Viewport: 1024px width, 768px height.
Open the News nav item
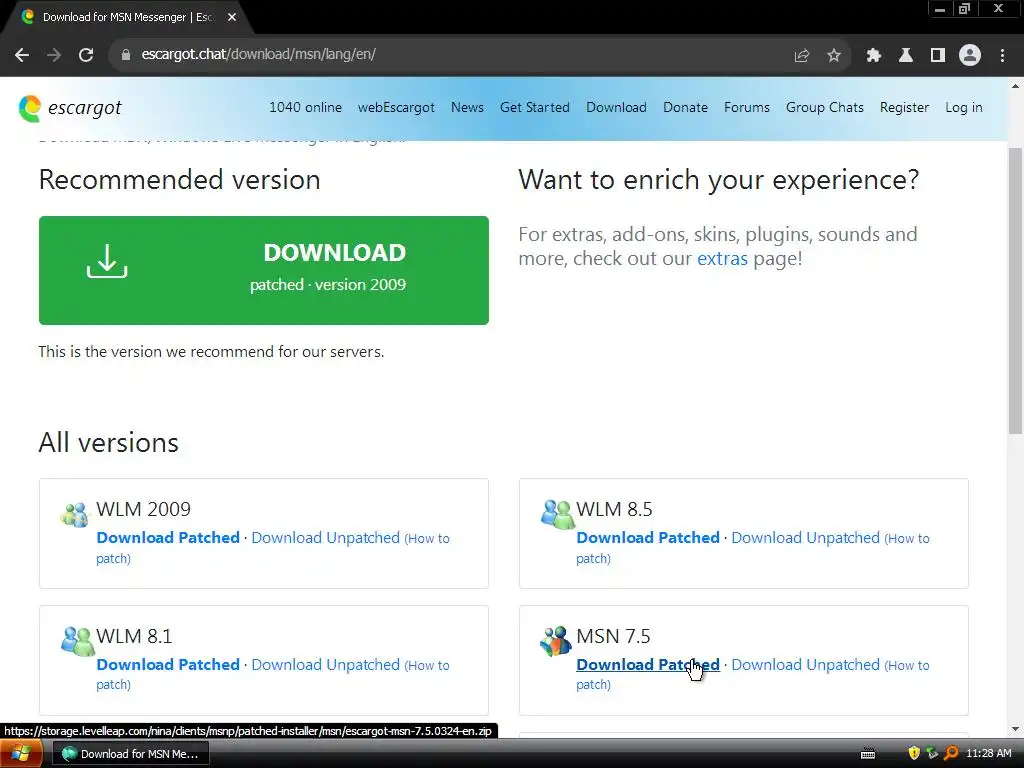467,108
